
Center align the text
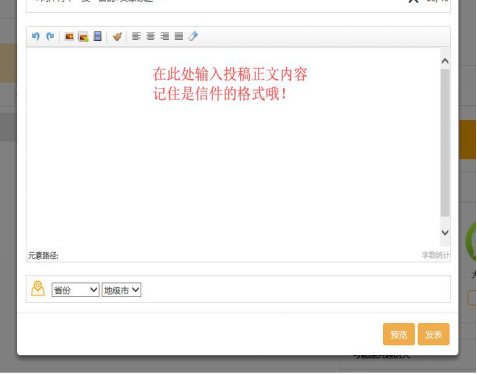point(150,36)
